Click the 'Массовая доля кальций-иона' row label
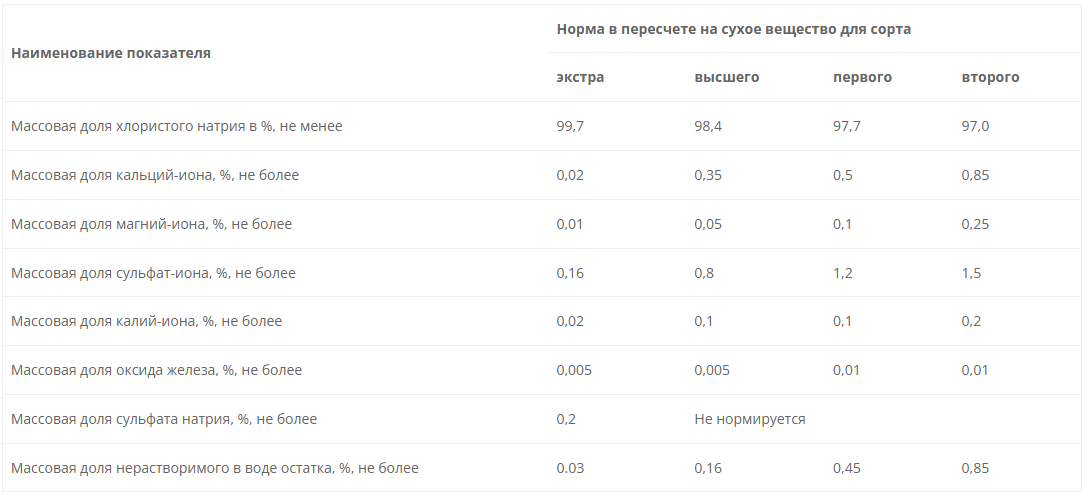This screenshot has width=1085, height=495. [x=155, y=175]
